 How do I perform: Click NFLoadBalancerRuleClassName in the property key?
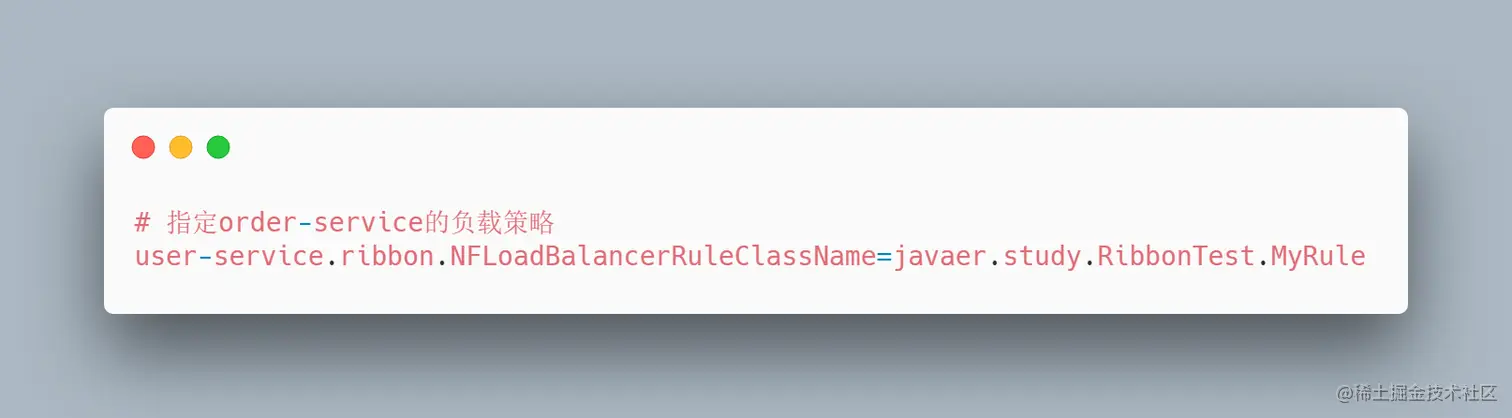tap(663, 257)
